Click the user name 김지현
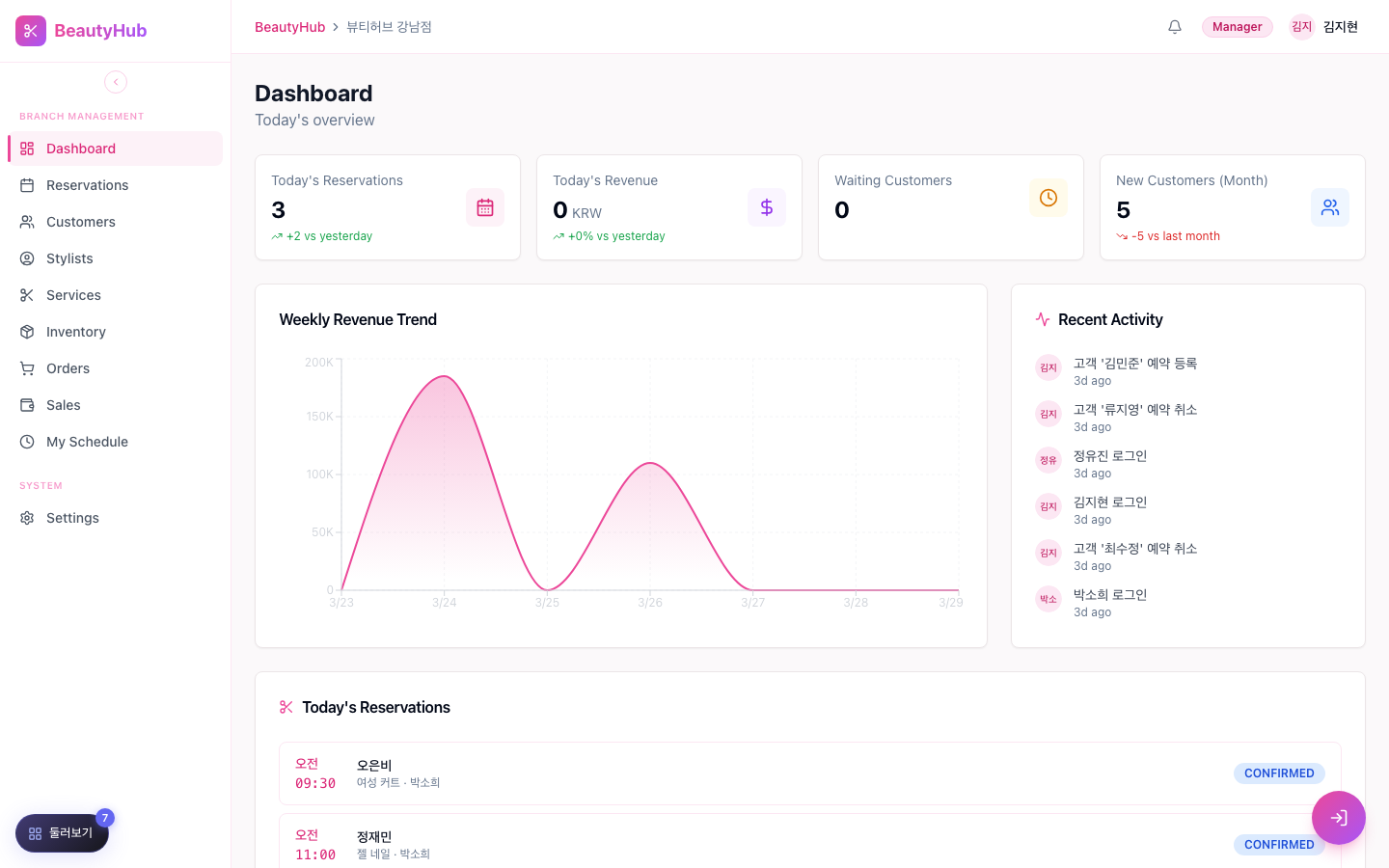 pos(1341,27)
